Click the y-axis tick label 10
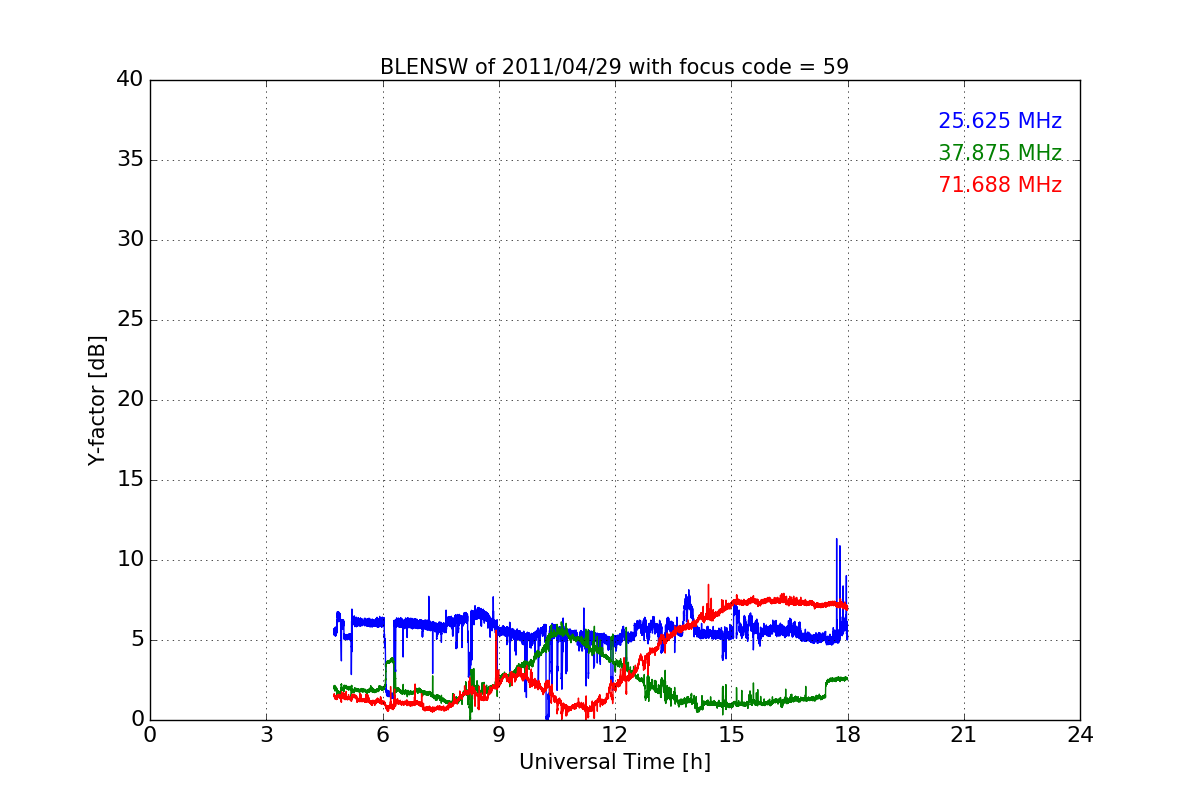 click(x=129, y=560)
